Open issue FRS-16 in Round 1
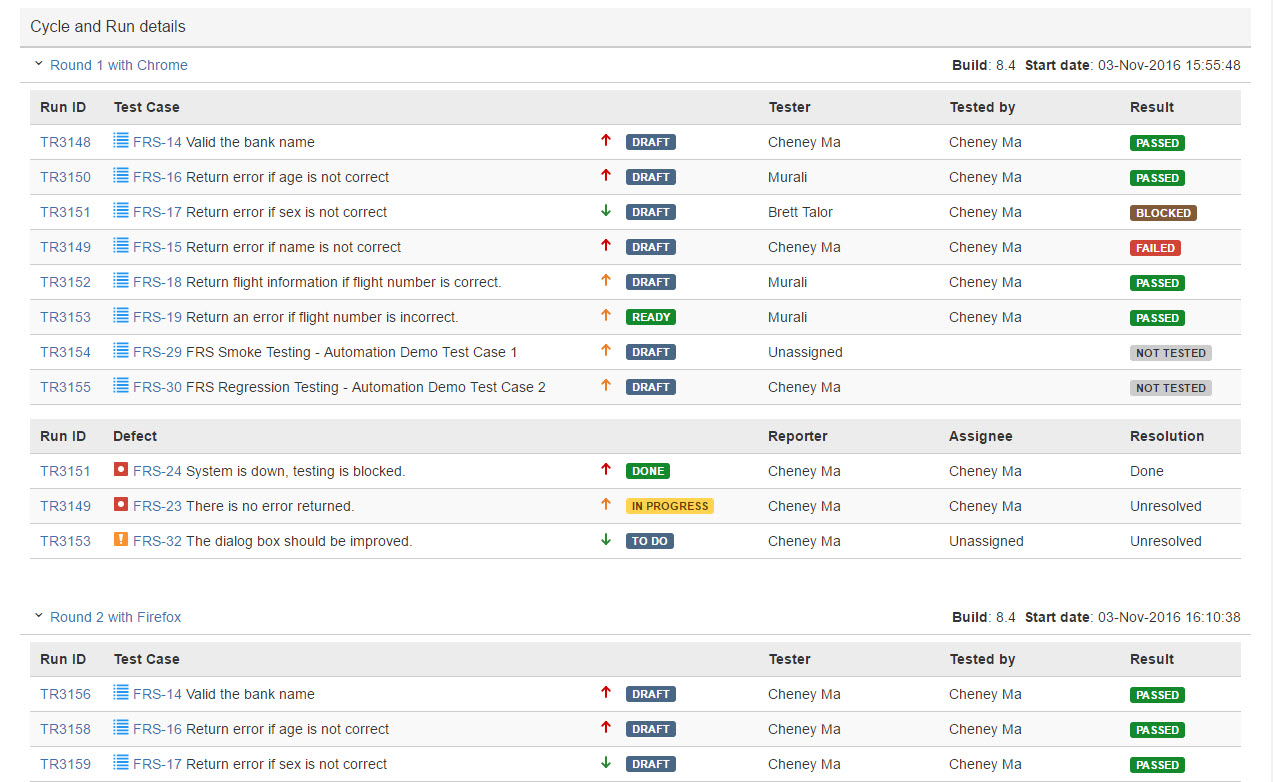Viewport: 1273px width, 782px height. click(157, 177)
